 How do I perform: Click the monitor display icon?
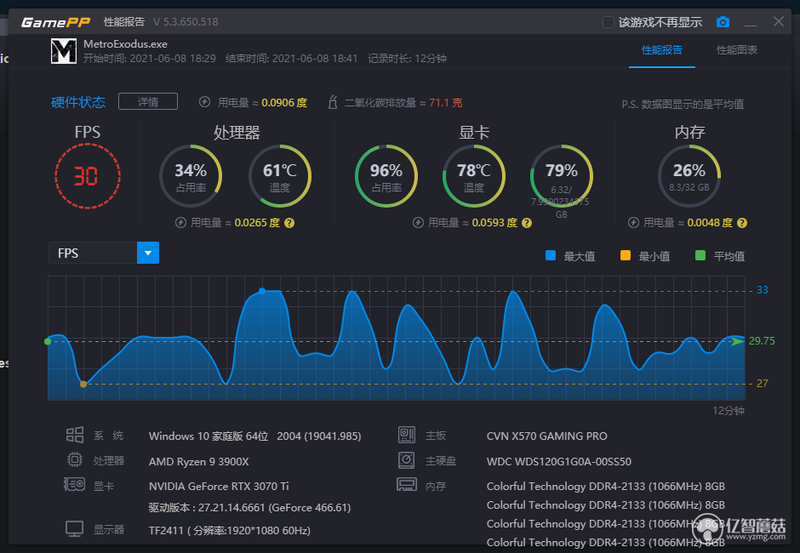coord(74,529)
